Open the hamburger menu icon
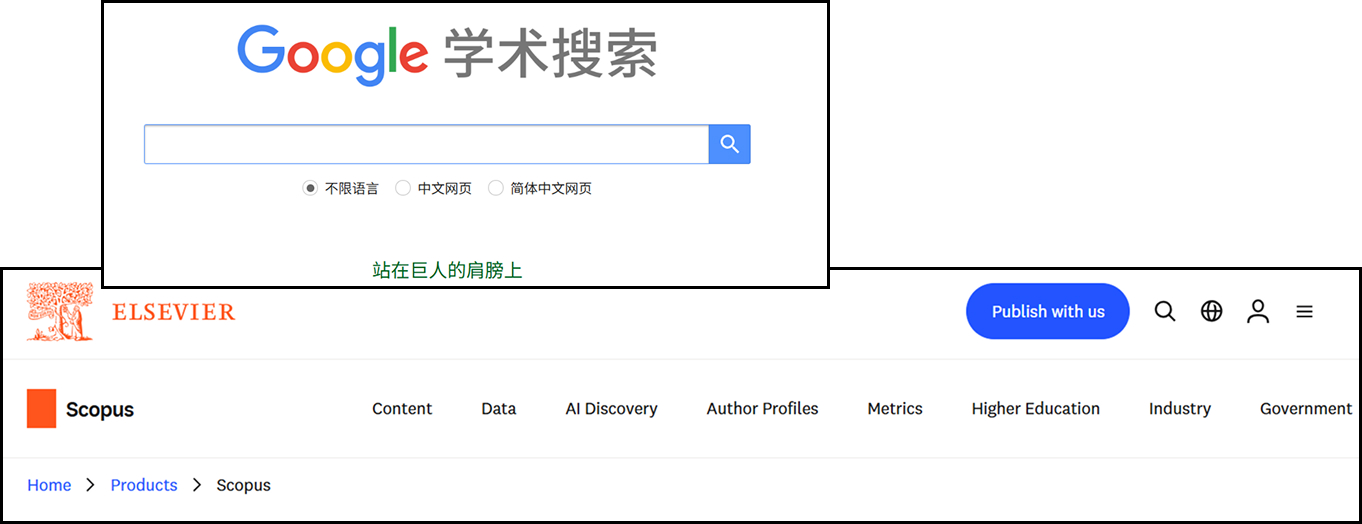Viewport: 1362px width, 524px height. tap(1304, 312)
